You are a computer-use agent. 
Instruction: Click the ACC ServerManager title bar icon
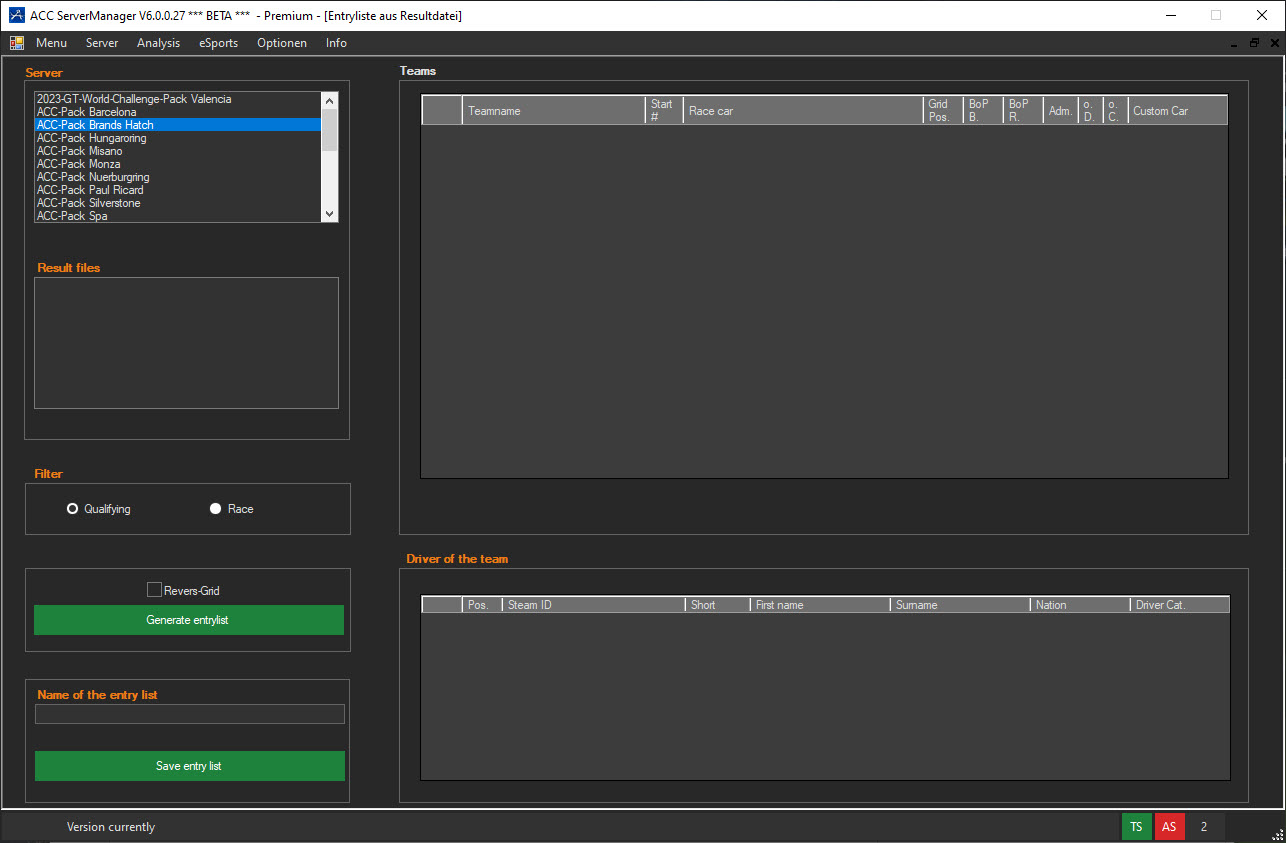click(16, 15)
